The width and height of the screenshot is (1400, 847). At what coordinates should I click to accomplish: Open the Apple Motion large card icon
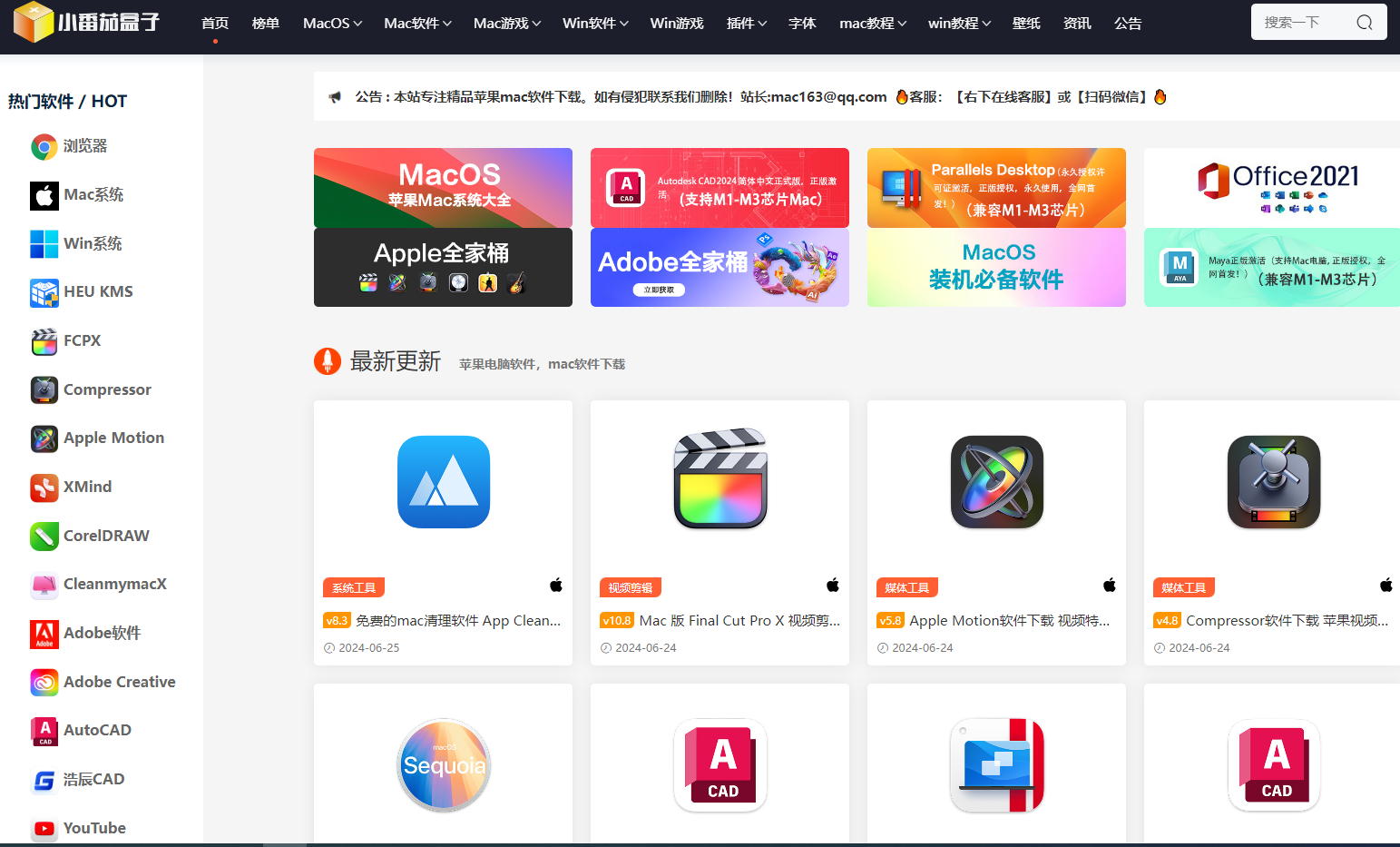click(x=997, y=482)
